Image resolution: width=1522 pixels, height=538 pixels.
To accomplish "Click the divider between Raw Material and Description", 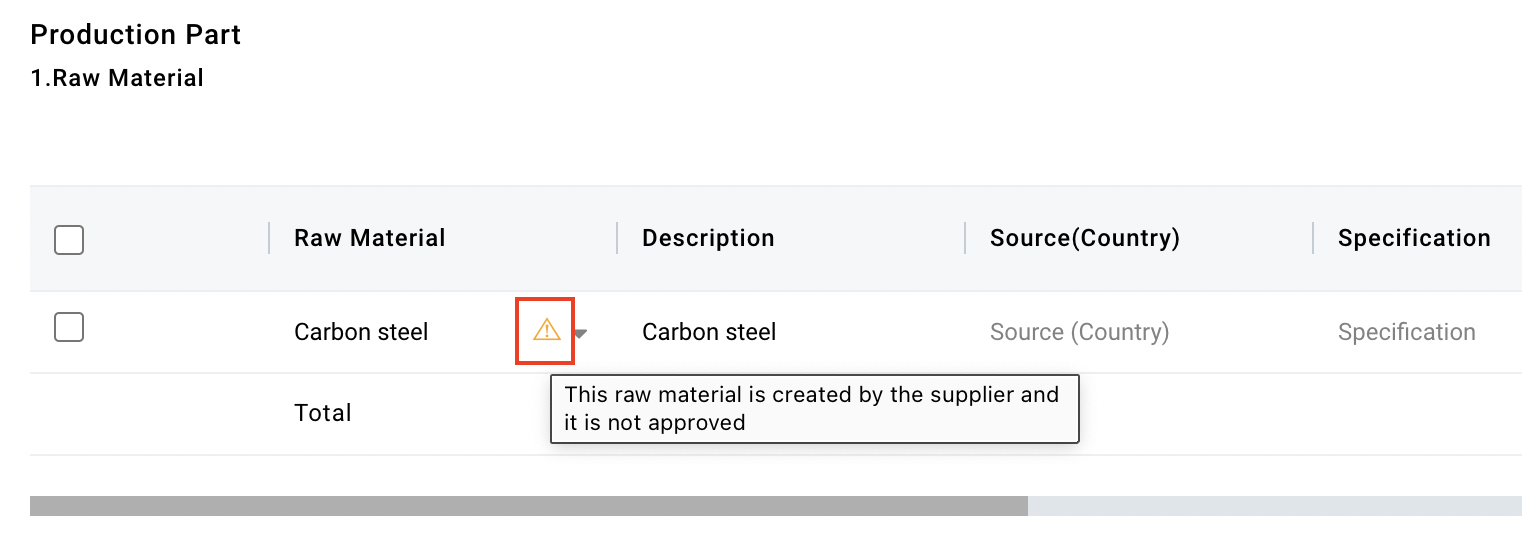I will [x=617, y=238].
